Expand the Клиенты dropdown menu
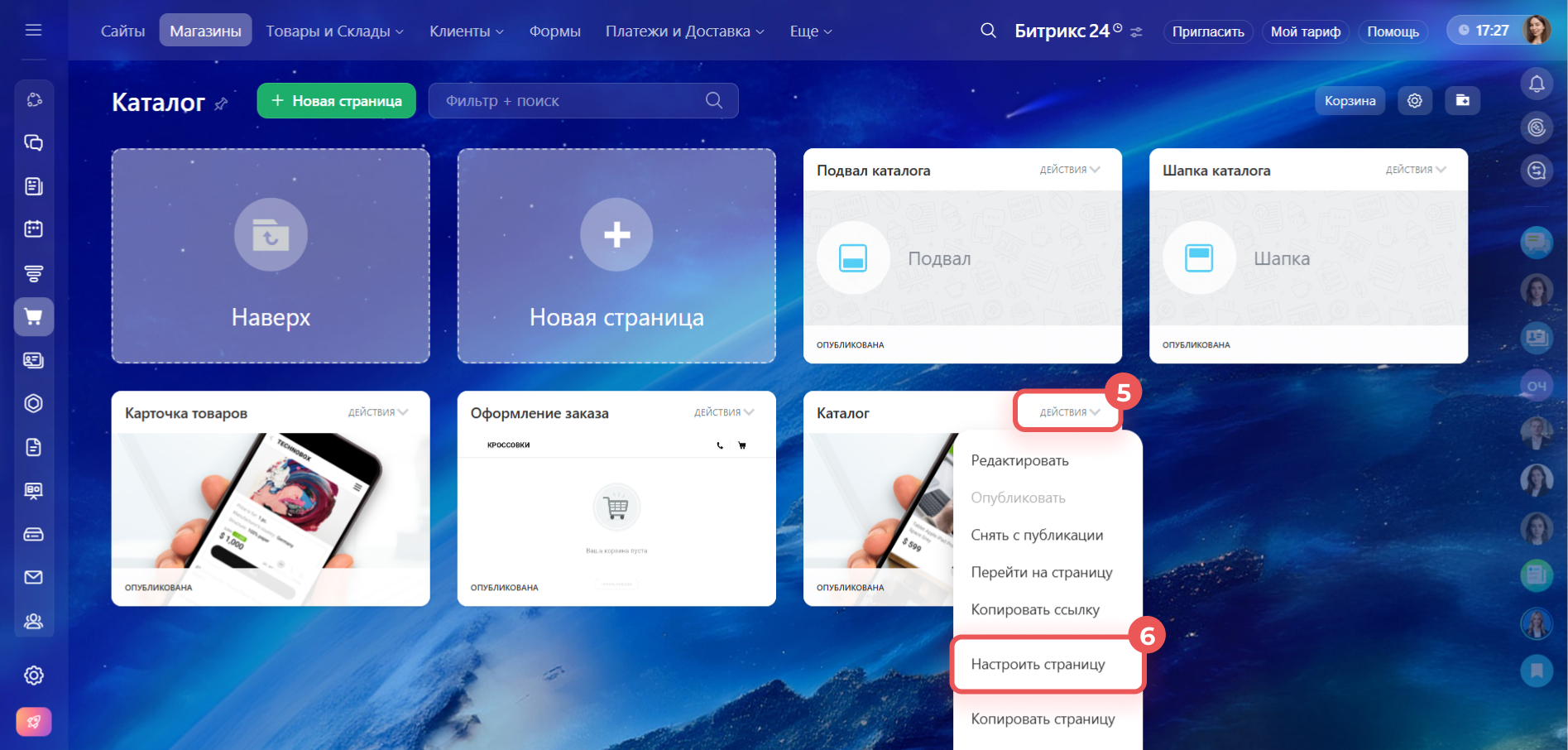This screenshot has width=1568, height=750. [466, 31]
